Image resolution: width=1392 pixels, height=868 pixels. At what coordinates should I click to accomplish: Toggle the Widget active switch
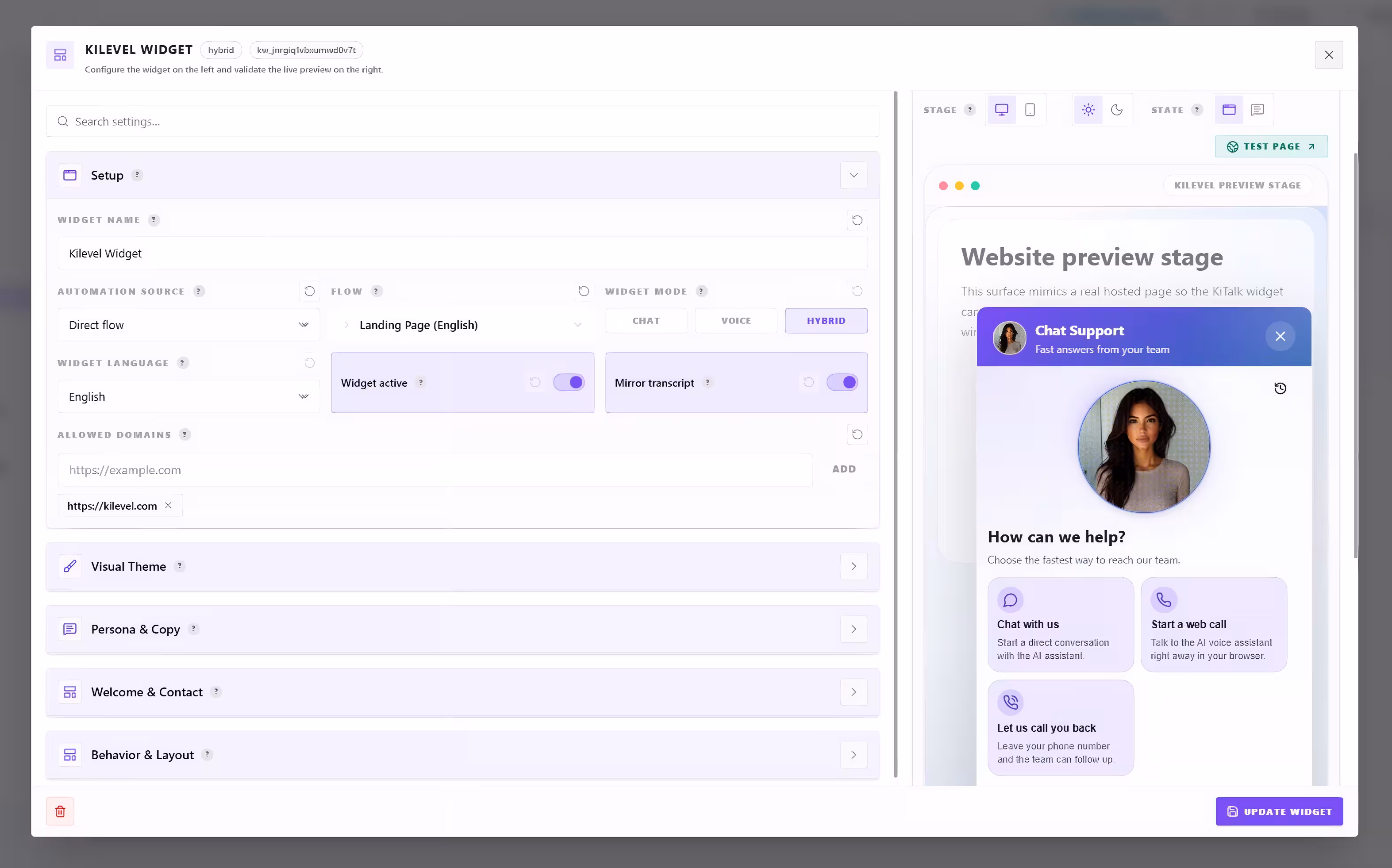pos(569,382)
